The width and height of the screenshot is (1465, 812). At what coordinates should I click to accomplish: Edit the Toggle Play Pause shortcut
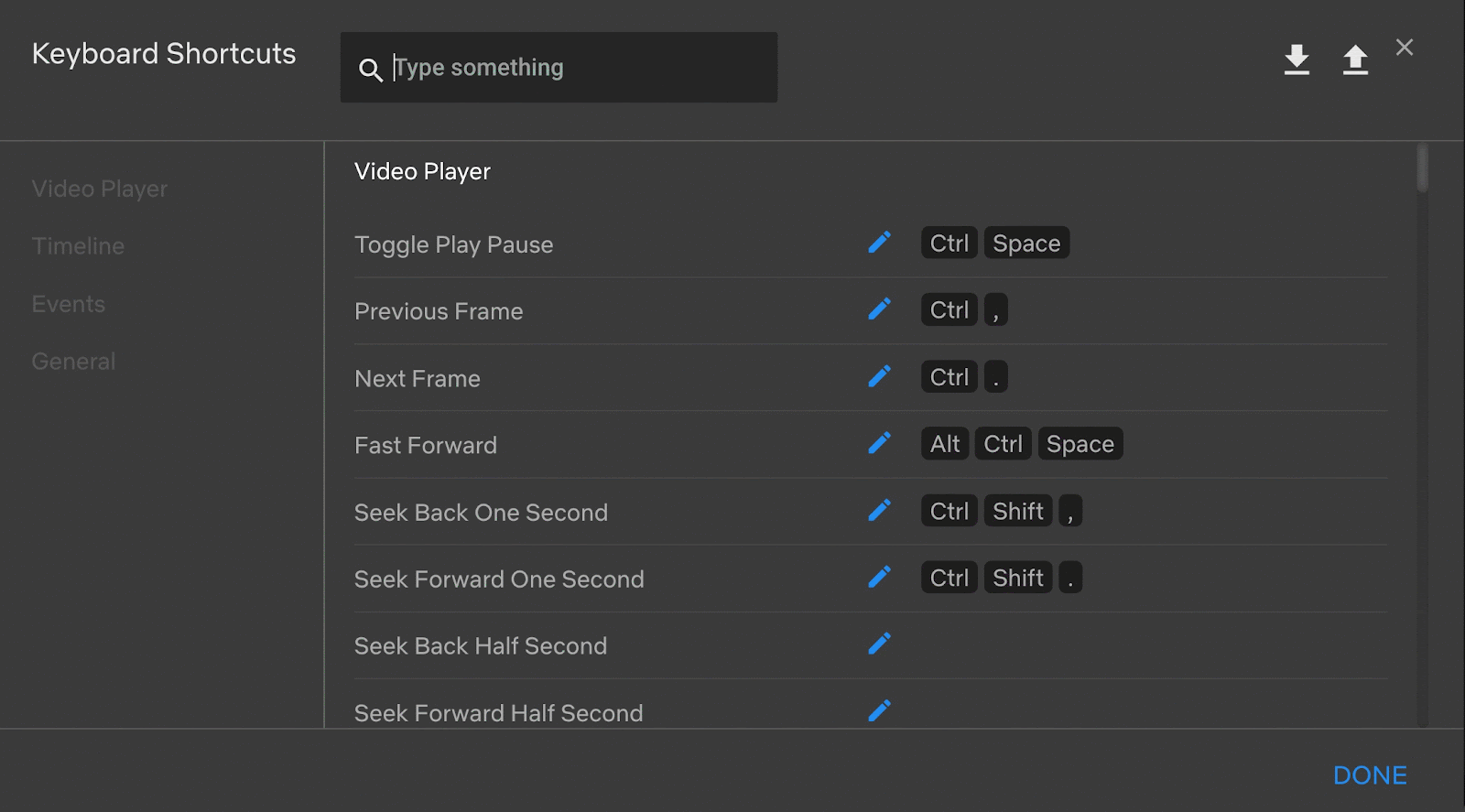pyautogui.click(x=879, y=243)
